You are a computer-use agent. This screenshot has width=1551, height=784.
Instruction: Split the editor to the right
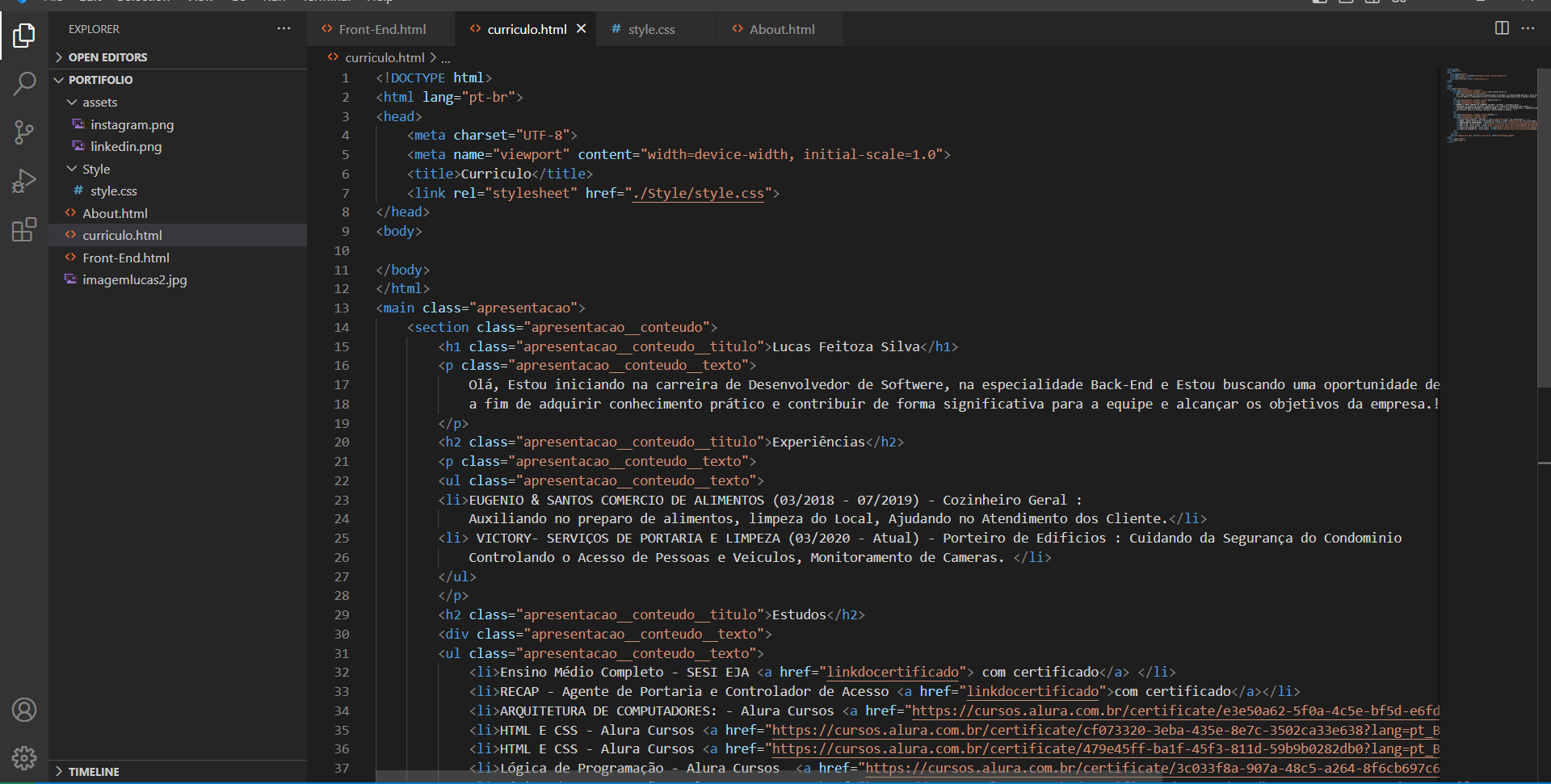pos(1502,28)
